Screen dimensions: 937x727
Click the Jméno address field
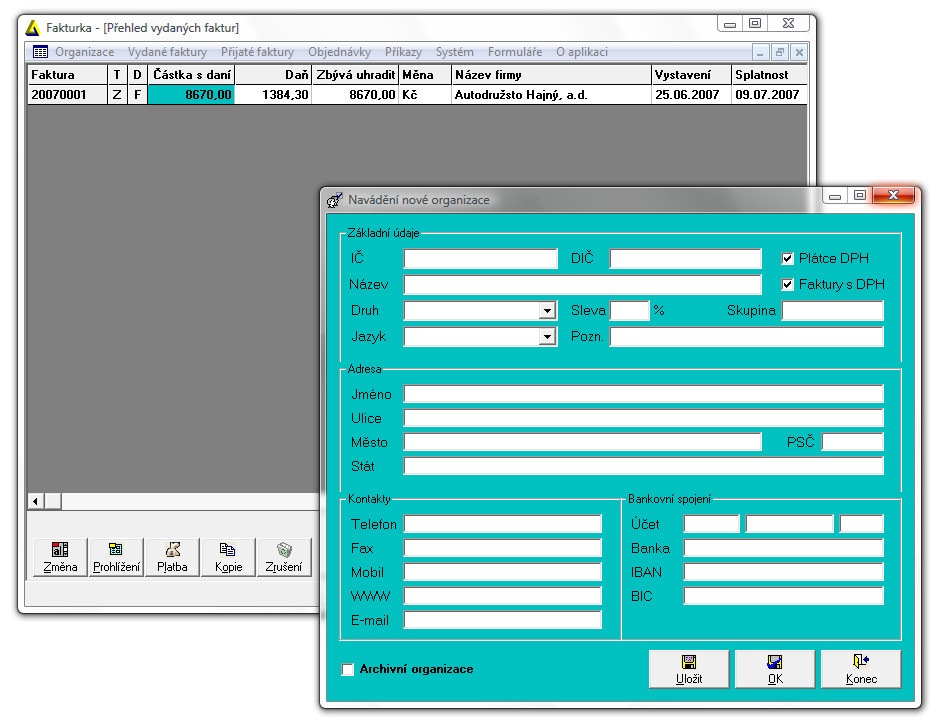pyautogui.click(x=644, y=394)
